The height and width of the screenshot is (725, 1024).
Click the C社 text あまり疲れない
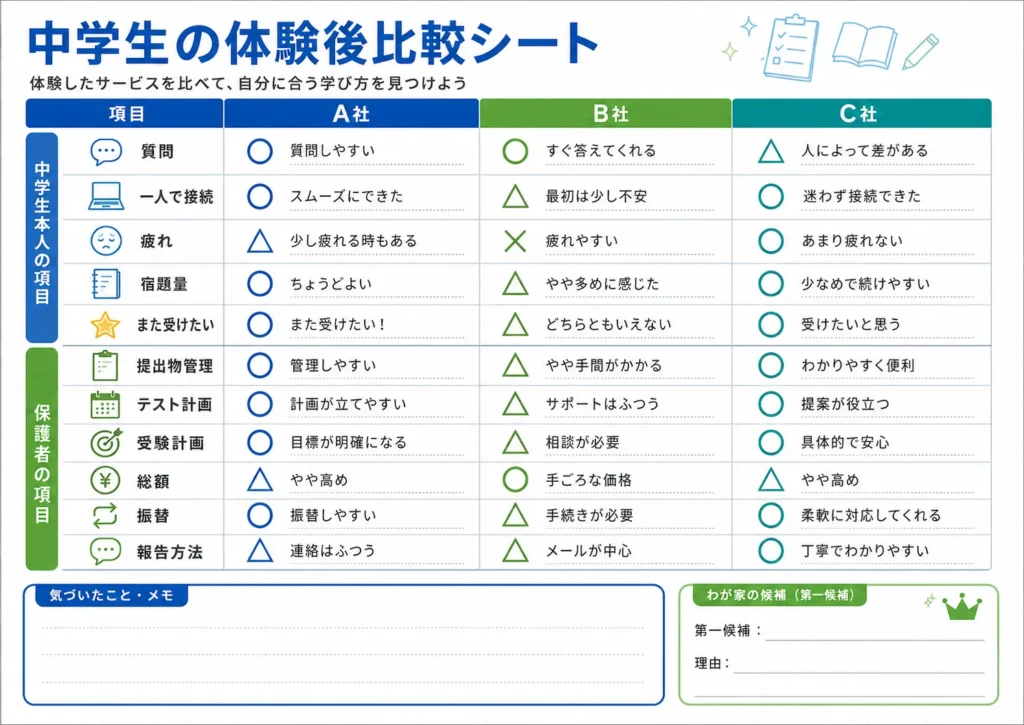click(852, 241)
